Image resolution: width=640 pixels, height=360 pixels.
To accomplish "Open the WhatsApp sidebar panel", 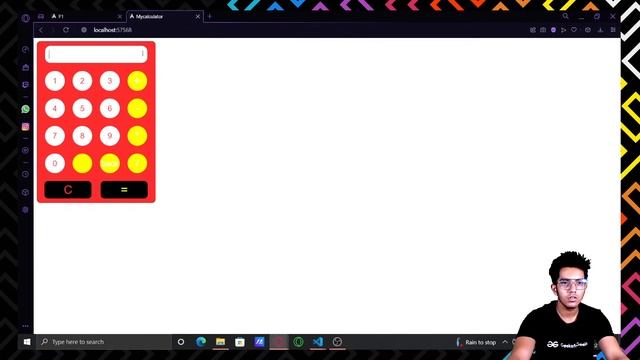I will (25, 109).
